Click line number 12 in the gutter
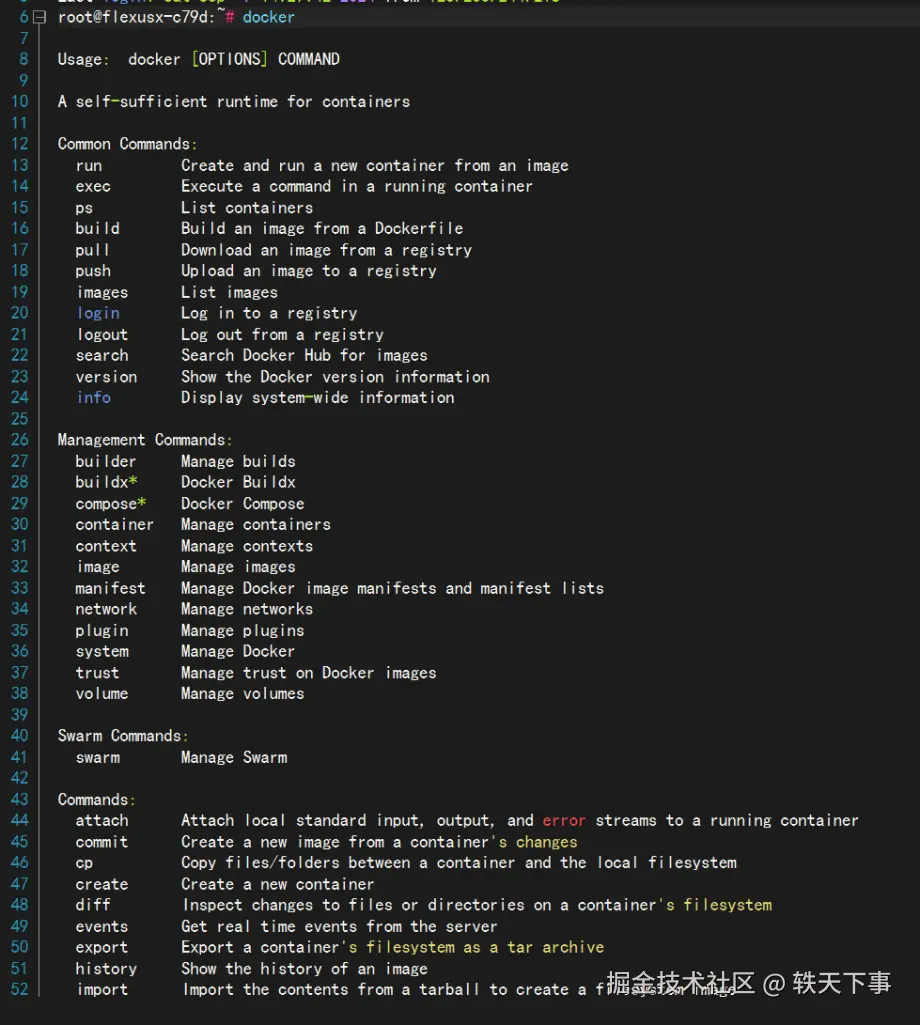Viewport: 920px width, 1025px height. 20,144
